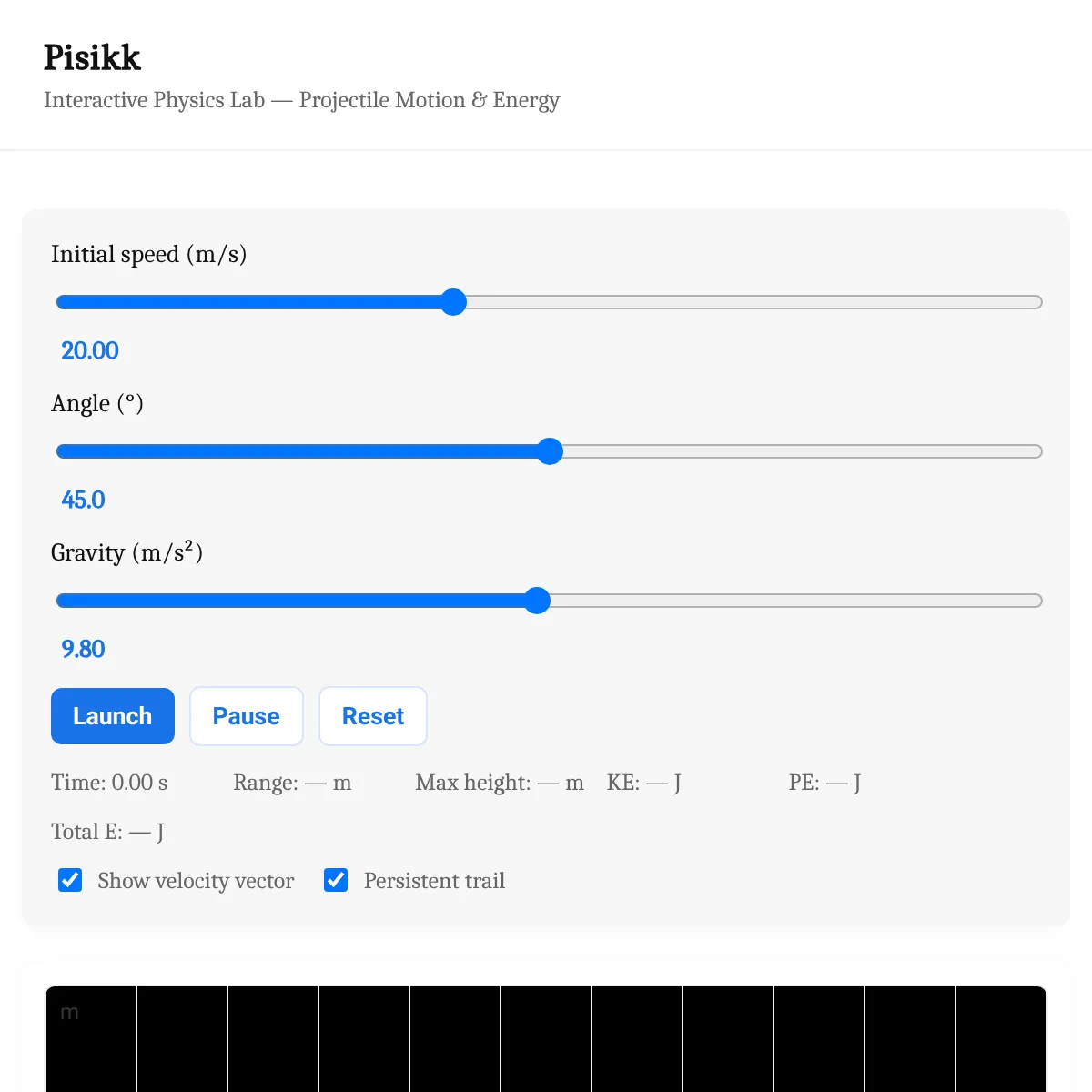Image resolution: width=1092 pixels, height=1092 pixels.
Task: Click the Angle slider track's right end
Action: coord(1036,451)
